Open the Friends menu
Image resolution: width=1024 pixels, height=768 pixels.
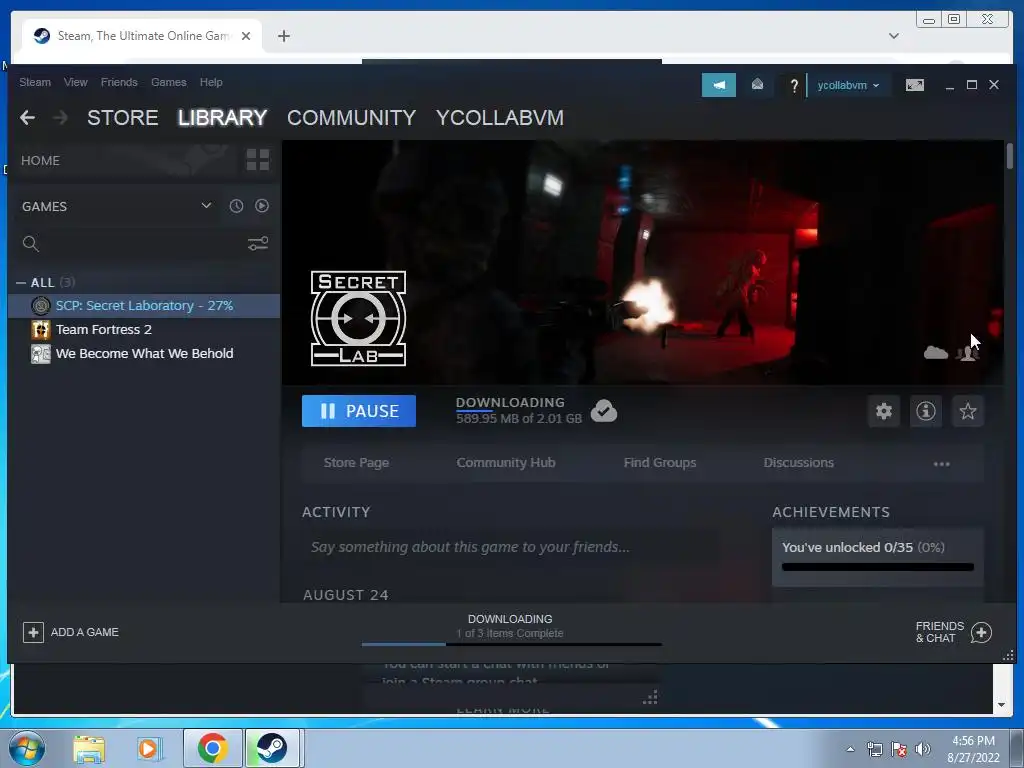[119, 82]
